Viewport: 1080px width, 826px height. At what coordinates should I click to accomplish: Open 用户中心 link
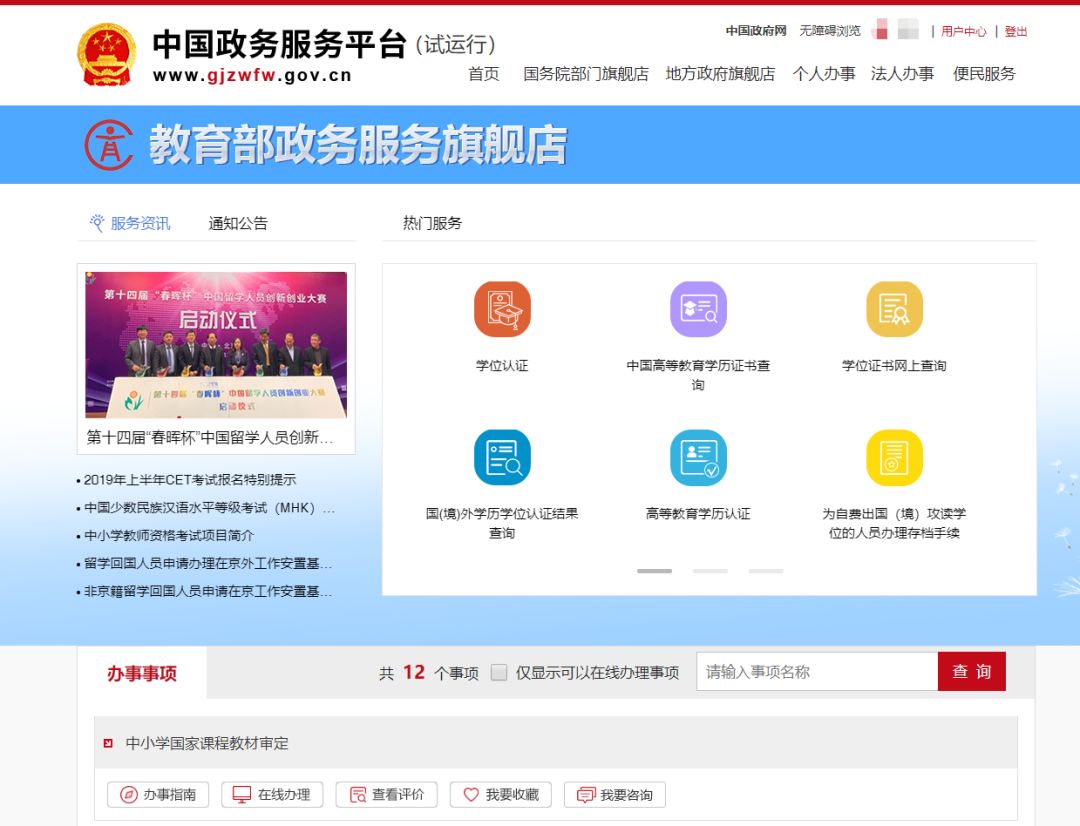point(964,32)
